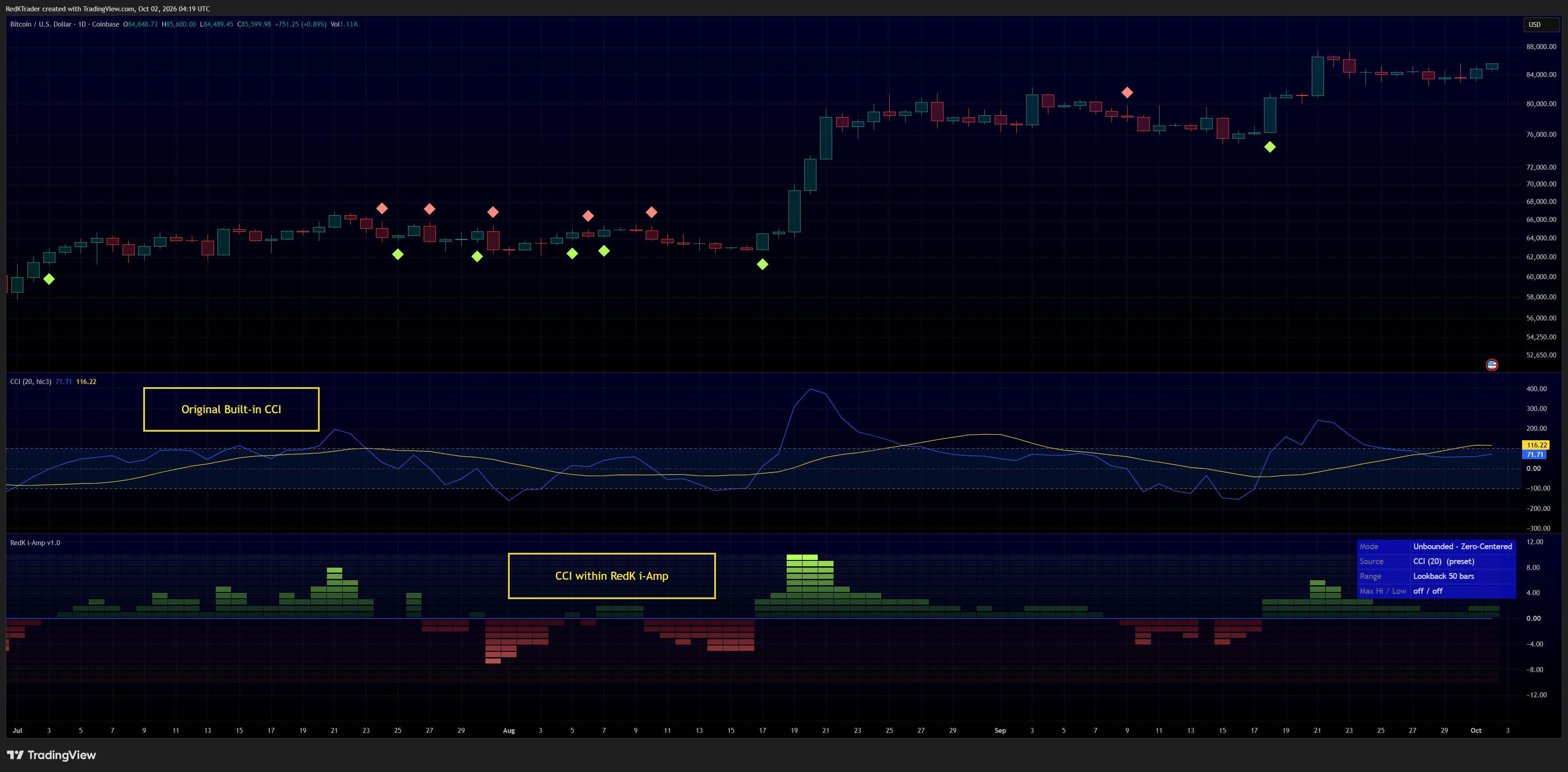Click the 'Sep' label on time axis
The width and height of the screenshot is (1568, 772).
[x=1000, y=731]
